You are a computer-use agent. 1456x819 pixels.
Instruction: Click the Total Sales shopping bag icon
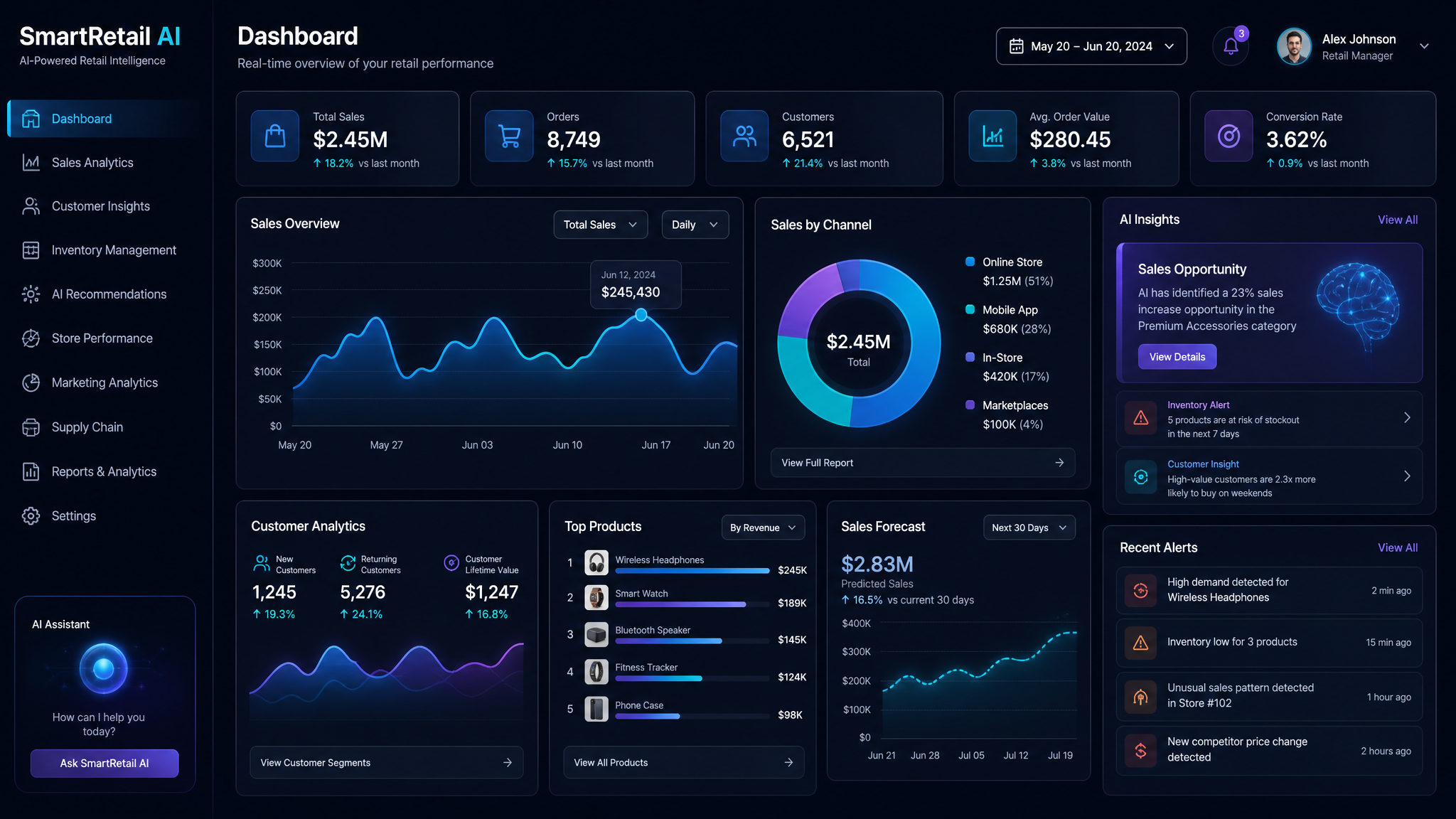pos(275,136)
